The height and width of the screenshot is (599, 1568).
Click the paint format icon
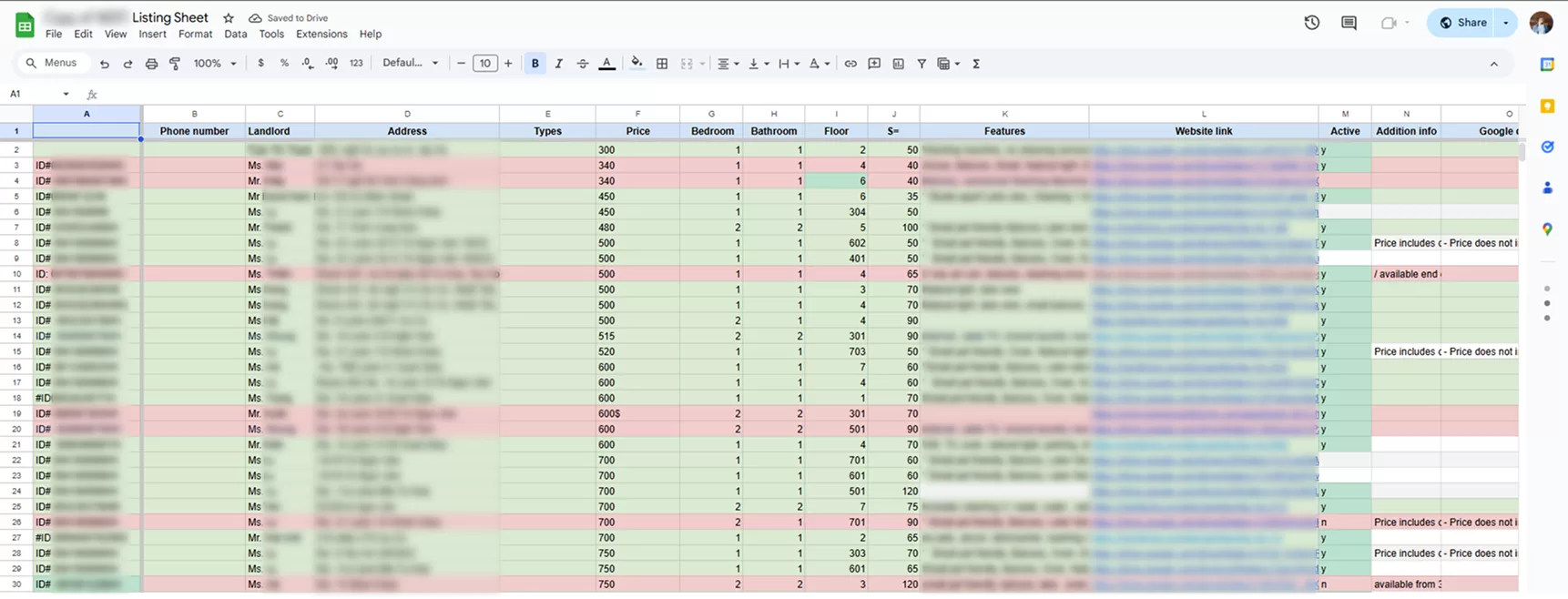point(175,64)
